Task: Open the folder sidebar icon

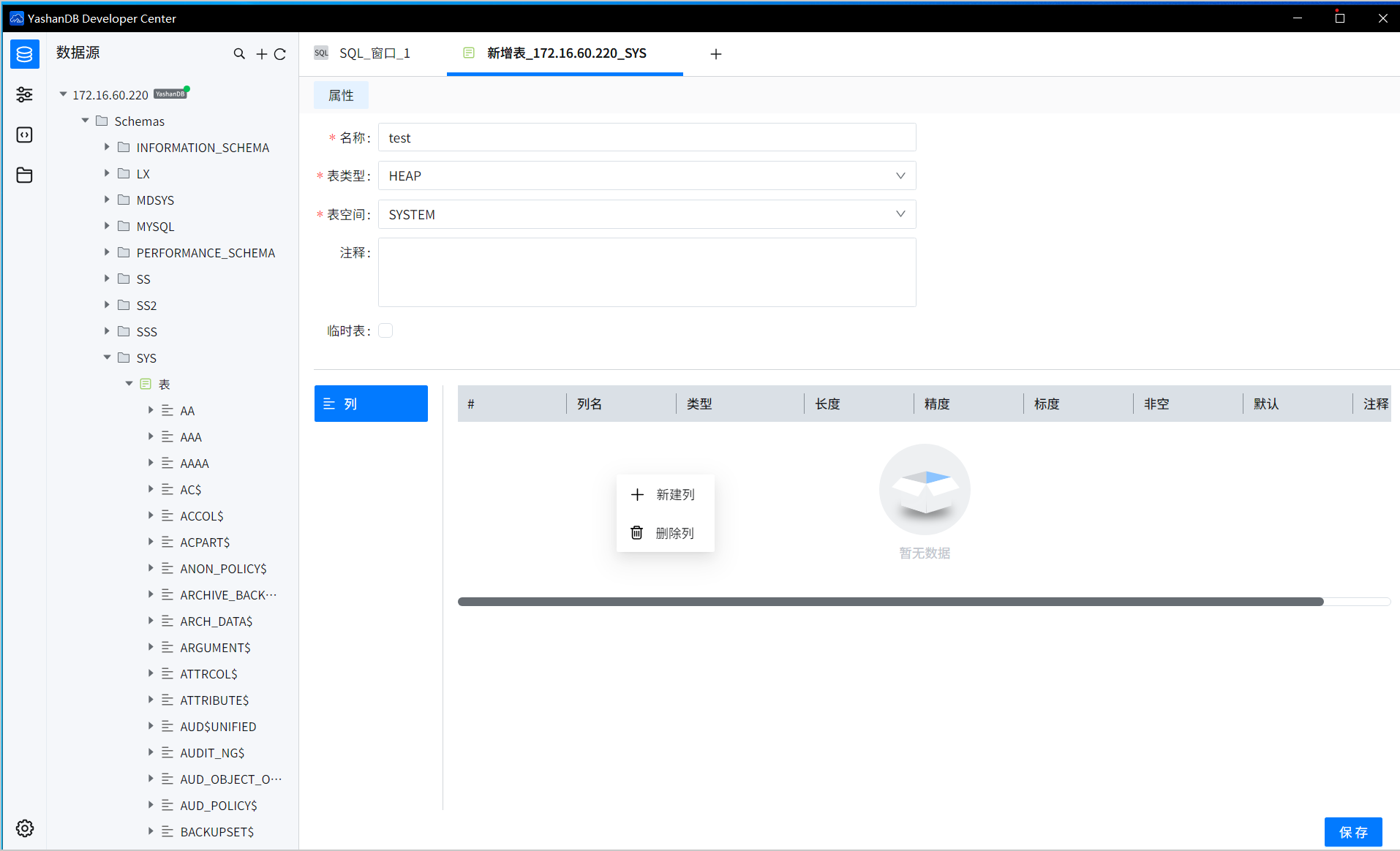Action: pyautogui.click(x=24, y=175)
